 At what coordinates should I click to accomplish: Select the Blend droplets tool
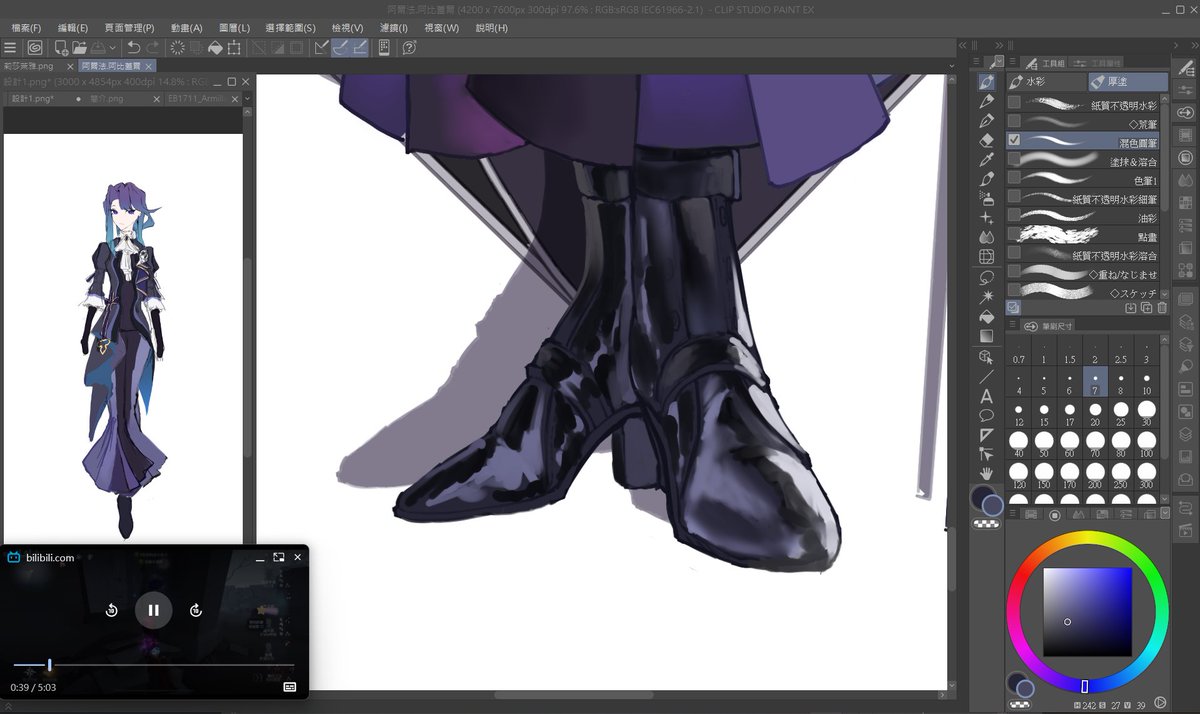[987, 236]
